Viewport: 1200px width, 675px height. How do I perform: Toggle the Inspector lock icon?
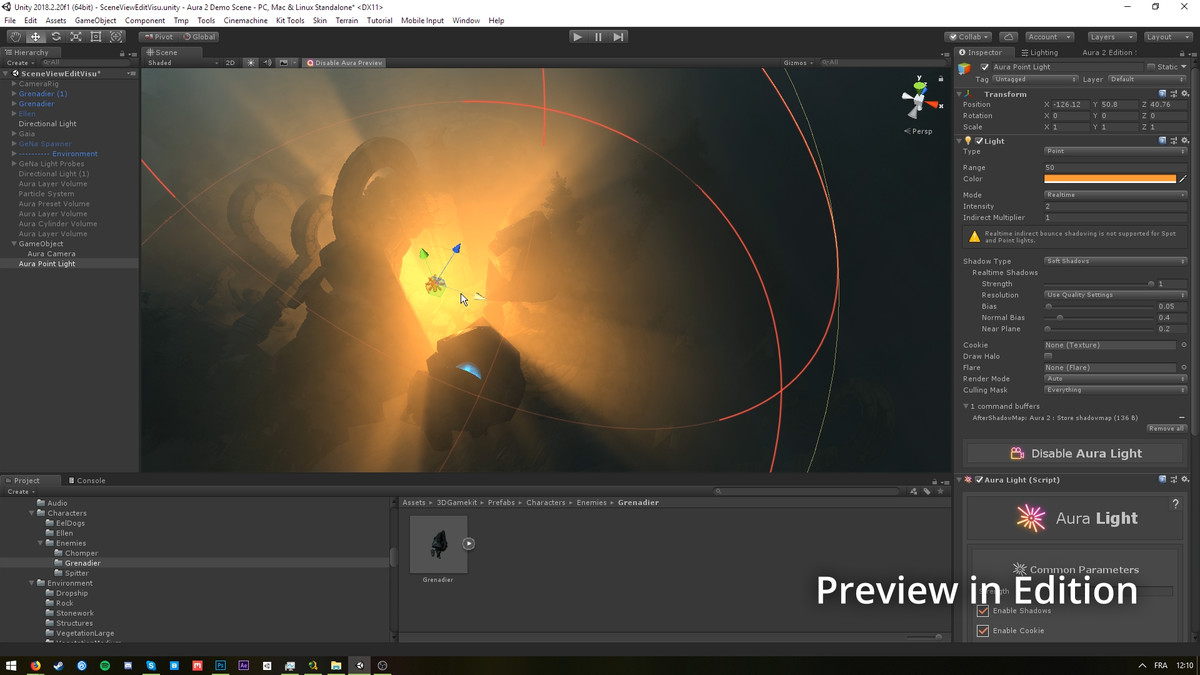[1182, 52]
